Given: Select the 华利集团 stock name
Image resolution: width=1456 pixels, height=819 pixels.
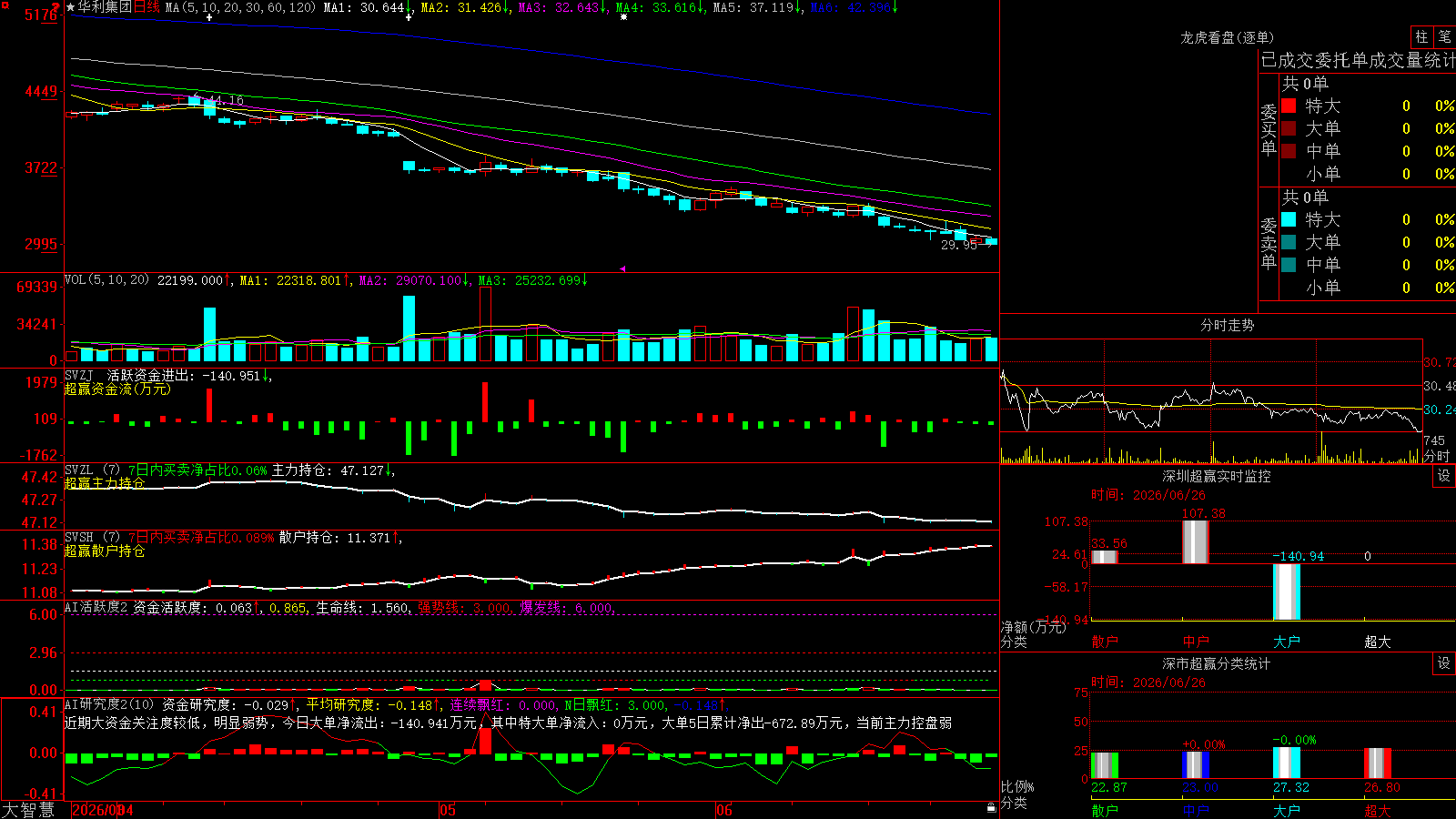Looking at the screenshot, I should tap(105, 7).
